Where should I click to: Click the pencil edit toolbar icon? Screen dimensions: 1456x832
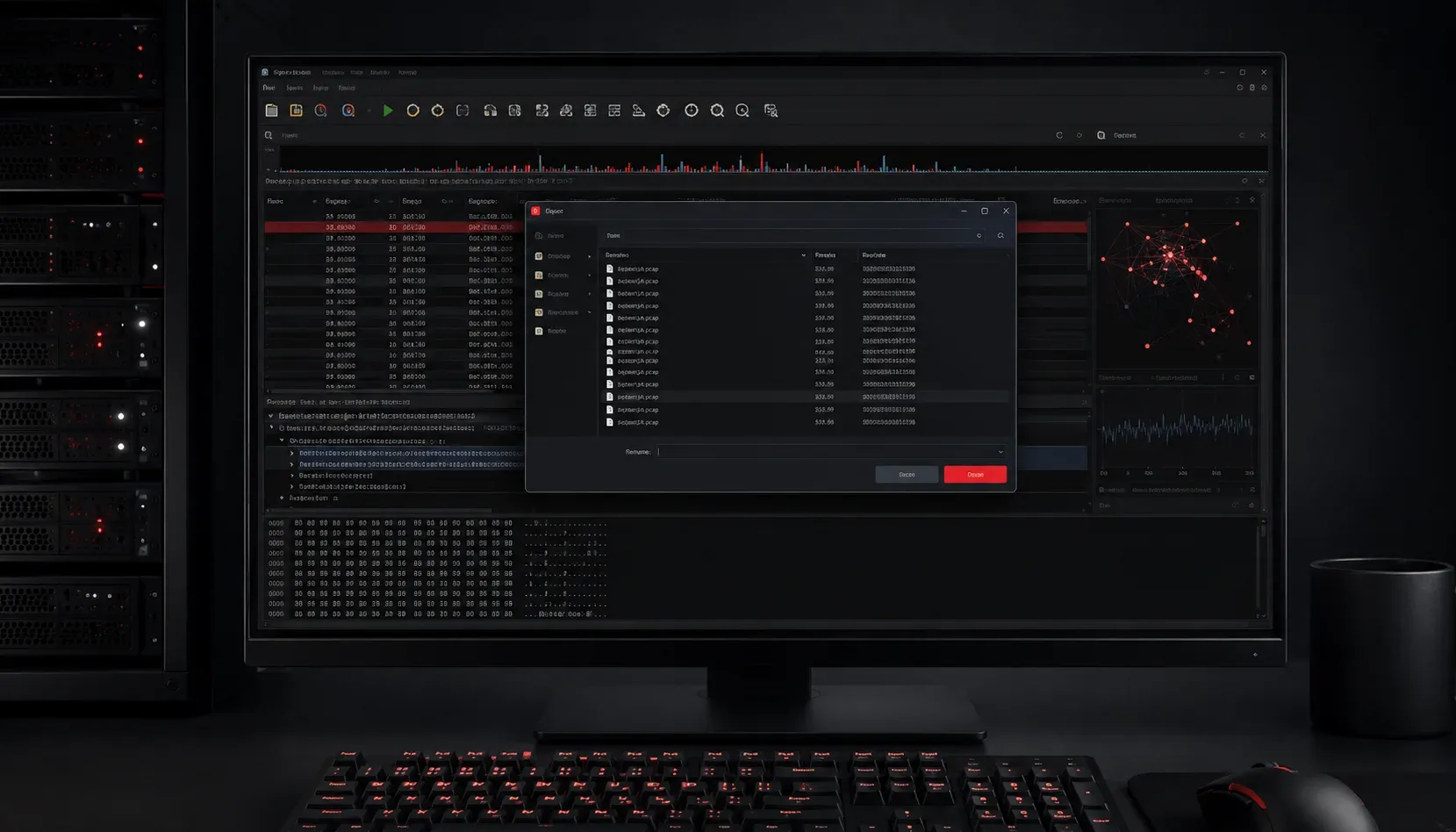(x=639, y=111)
